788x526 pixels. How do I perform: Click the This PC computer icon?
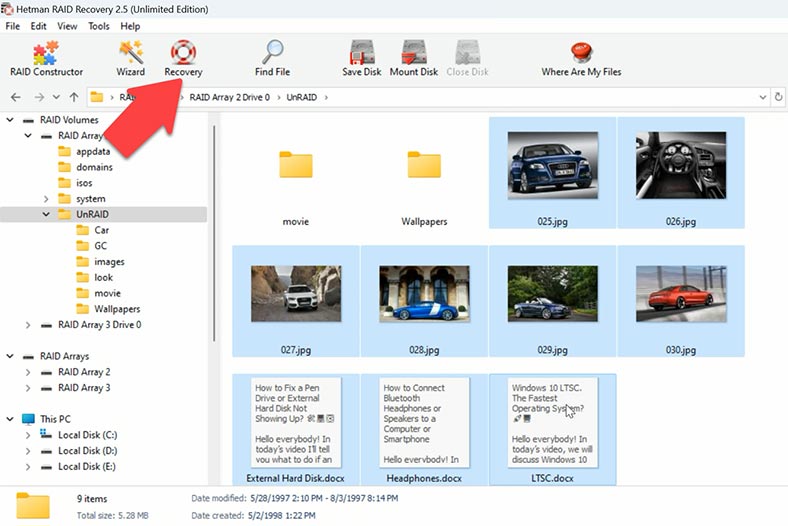28,419
